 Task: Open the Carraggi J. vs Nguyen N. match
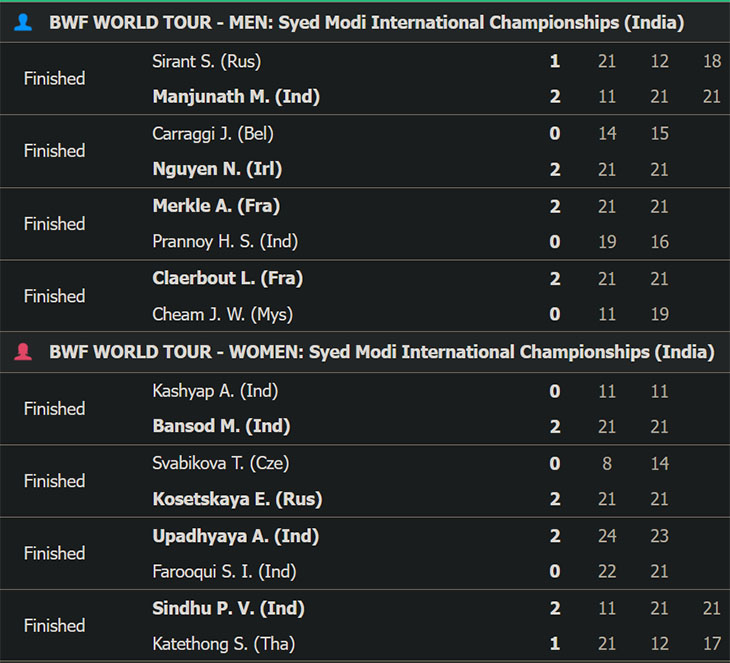[x=365, y=151]
